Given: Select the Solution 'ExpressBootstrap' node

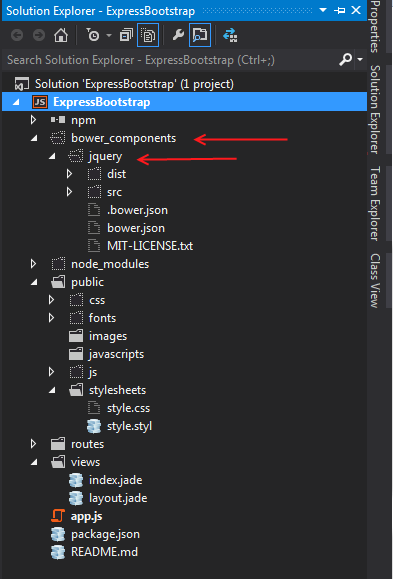Looking at the screenshot, I should click(x=134, y=84).
